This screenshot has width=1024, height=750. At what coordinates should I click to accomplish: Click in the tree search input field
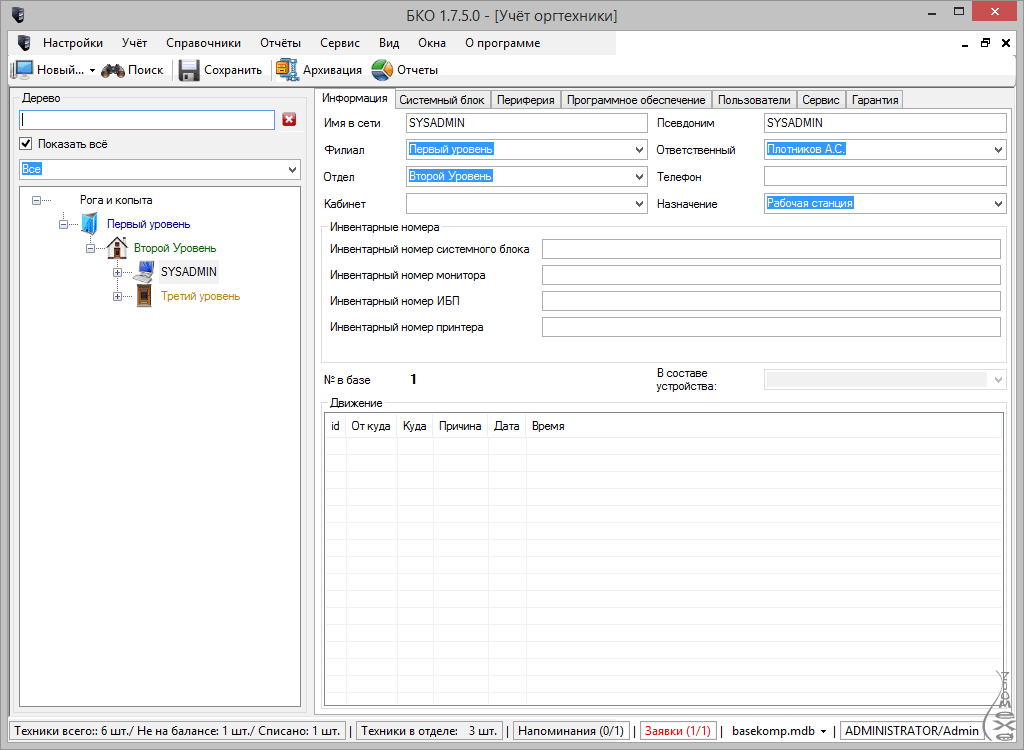(147, 120)
